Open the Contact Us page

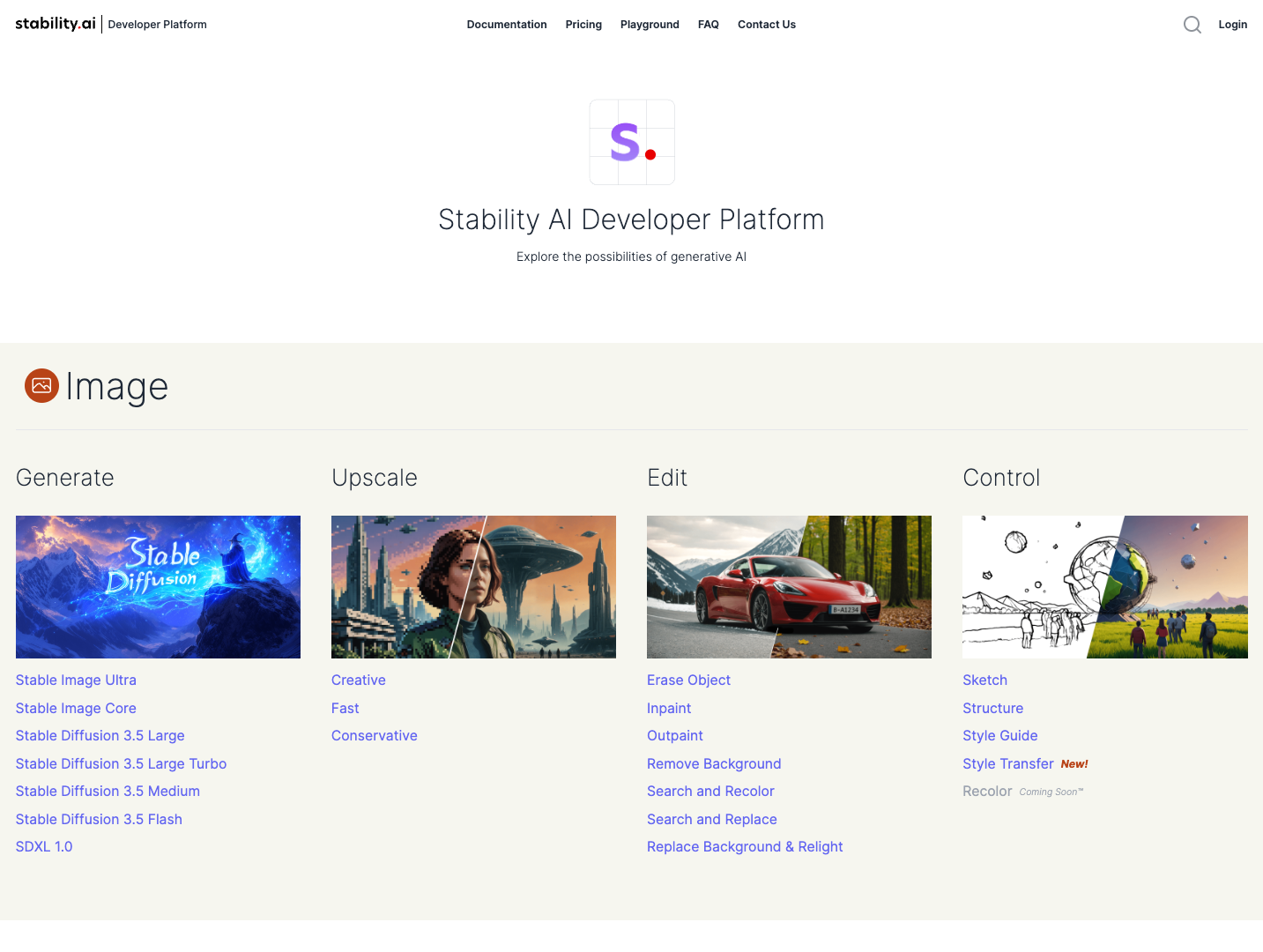point(766,25)
